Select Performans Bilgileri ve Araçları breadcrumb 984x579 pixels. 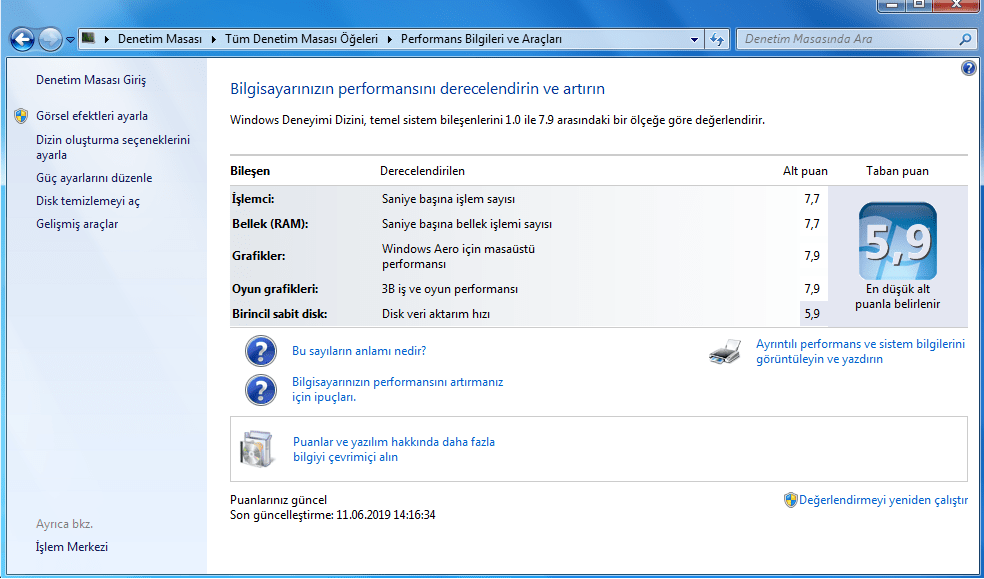tap(481, 39)
